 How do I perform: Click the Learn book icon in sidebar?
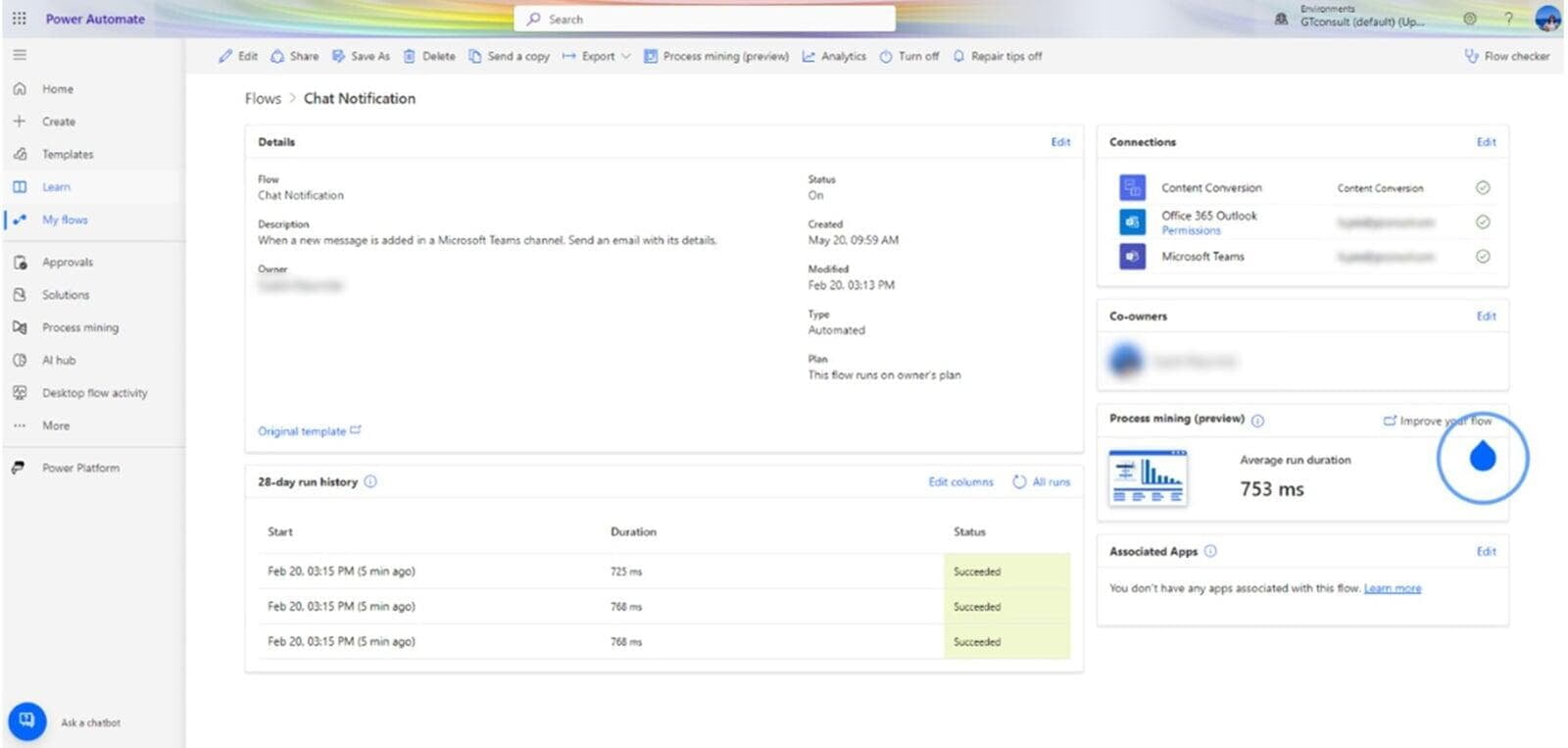20,187
